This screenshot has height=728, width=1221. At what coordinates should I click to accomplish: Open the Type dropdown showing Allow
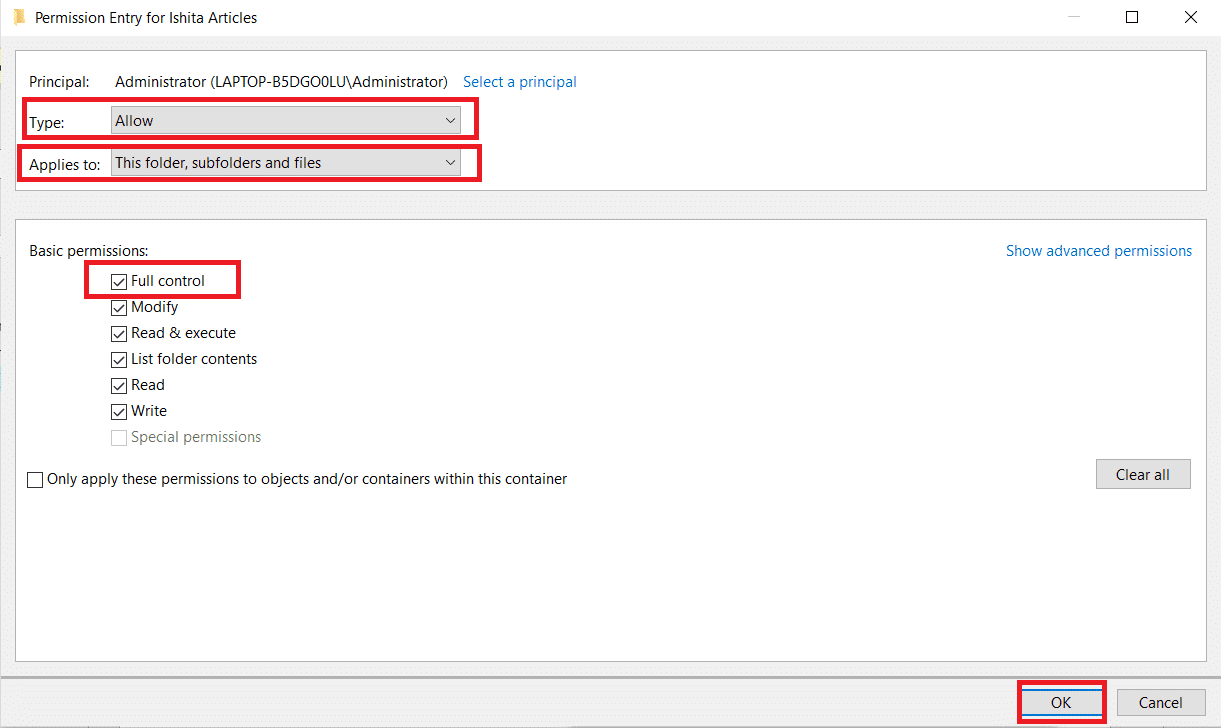coord(285,119)
